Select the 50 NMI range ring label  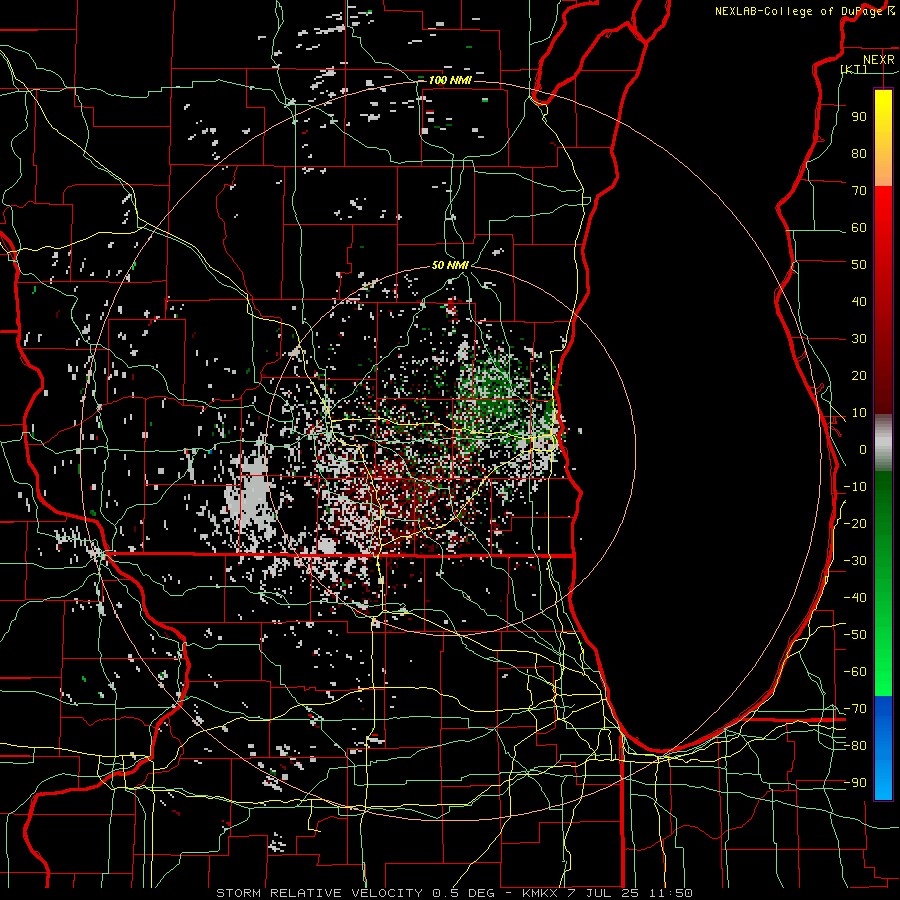click(450, 265)
